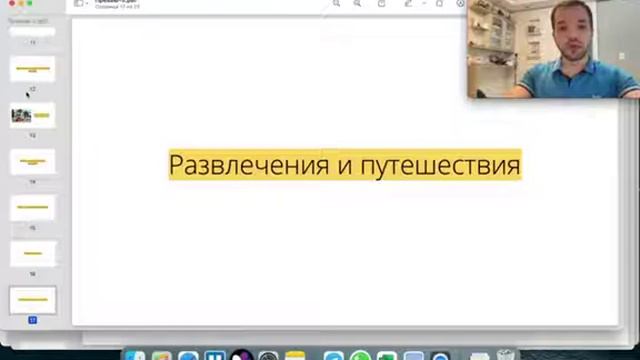
Task: Select the highlighted page 17 thumbnail
Action: (x=33, y=300)
